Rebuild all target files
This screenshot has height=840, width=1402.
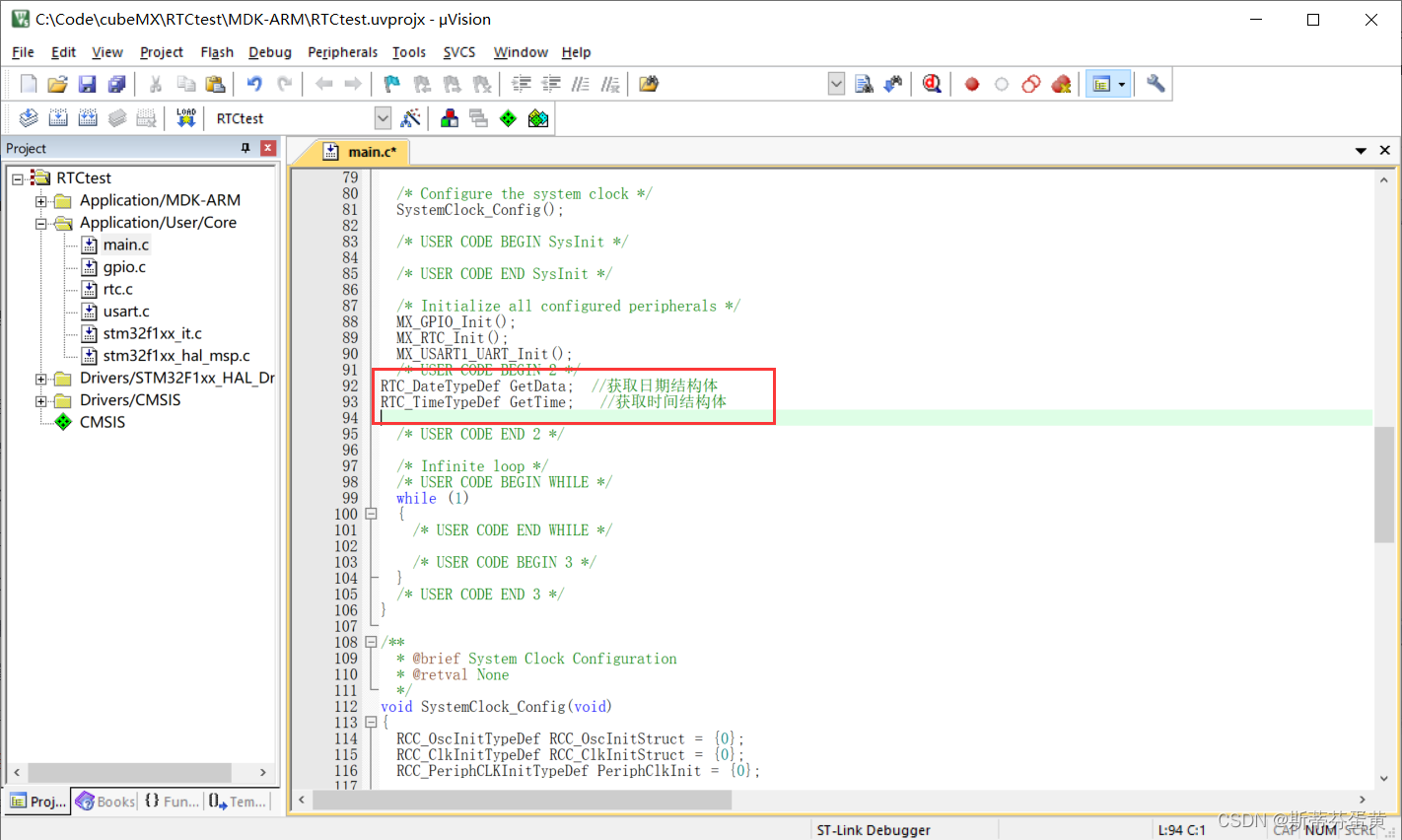88,118
